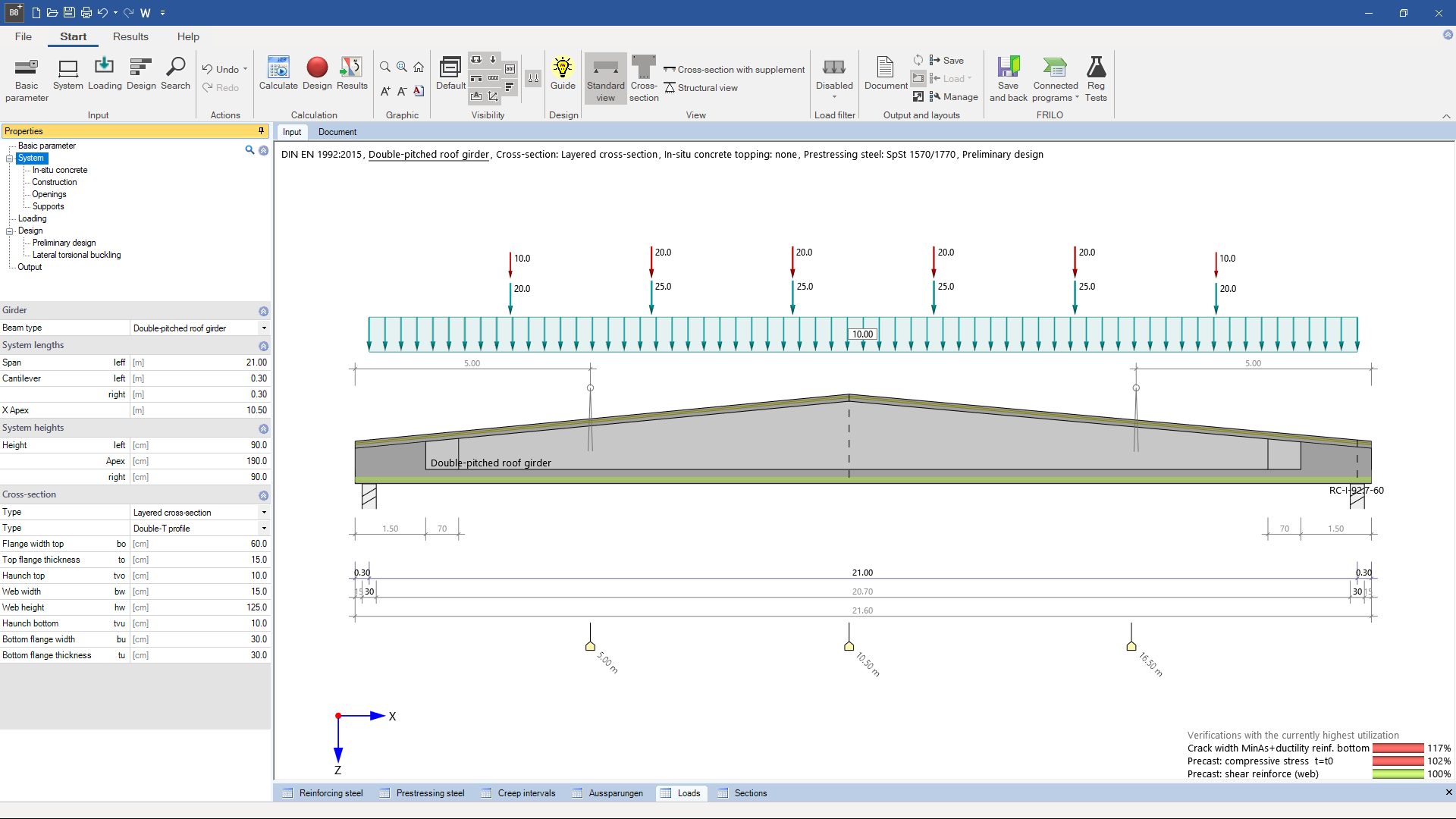The width and height of the screenshot is (1456, 819).
Task: Increase graphic font size with A+ icon
Action: pos(385,91)
